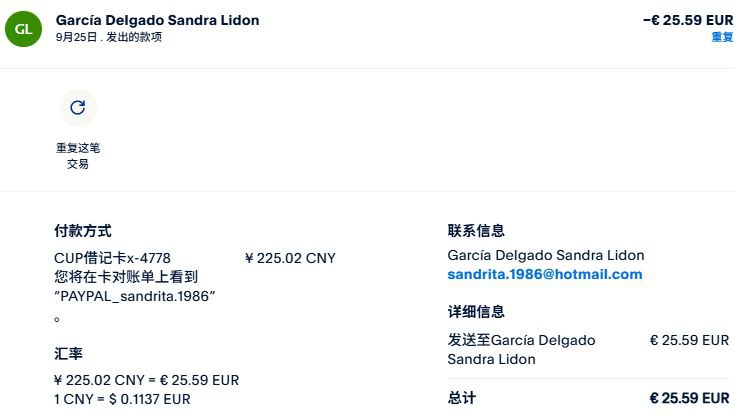Image resolution: width=735 pixels, height=418 pixels.
Task: Click the 9月25日 发出的款项 date text
Action: click(x=109, y=37)
